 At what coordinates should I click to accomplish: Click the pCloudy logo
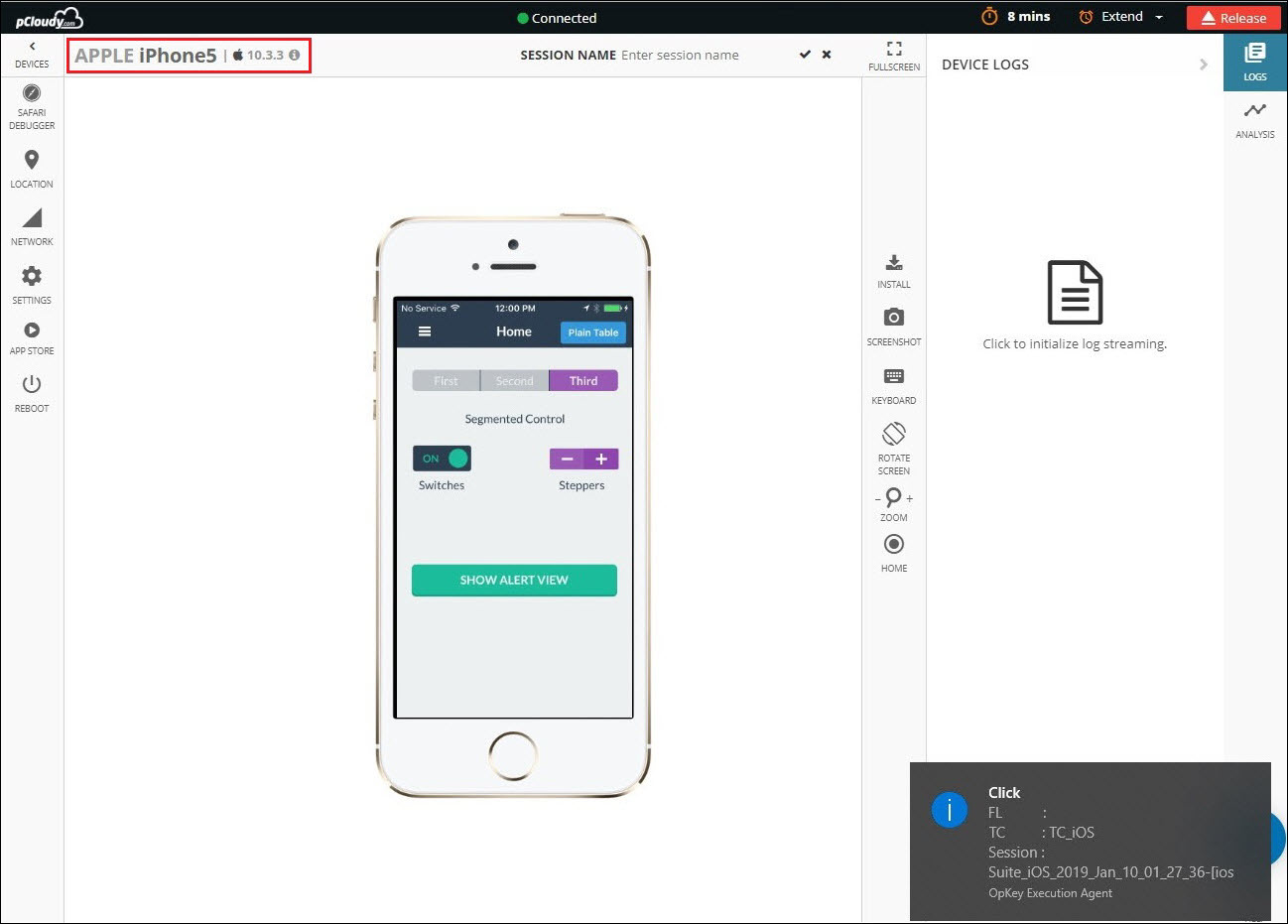49,18
